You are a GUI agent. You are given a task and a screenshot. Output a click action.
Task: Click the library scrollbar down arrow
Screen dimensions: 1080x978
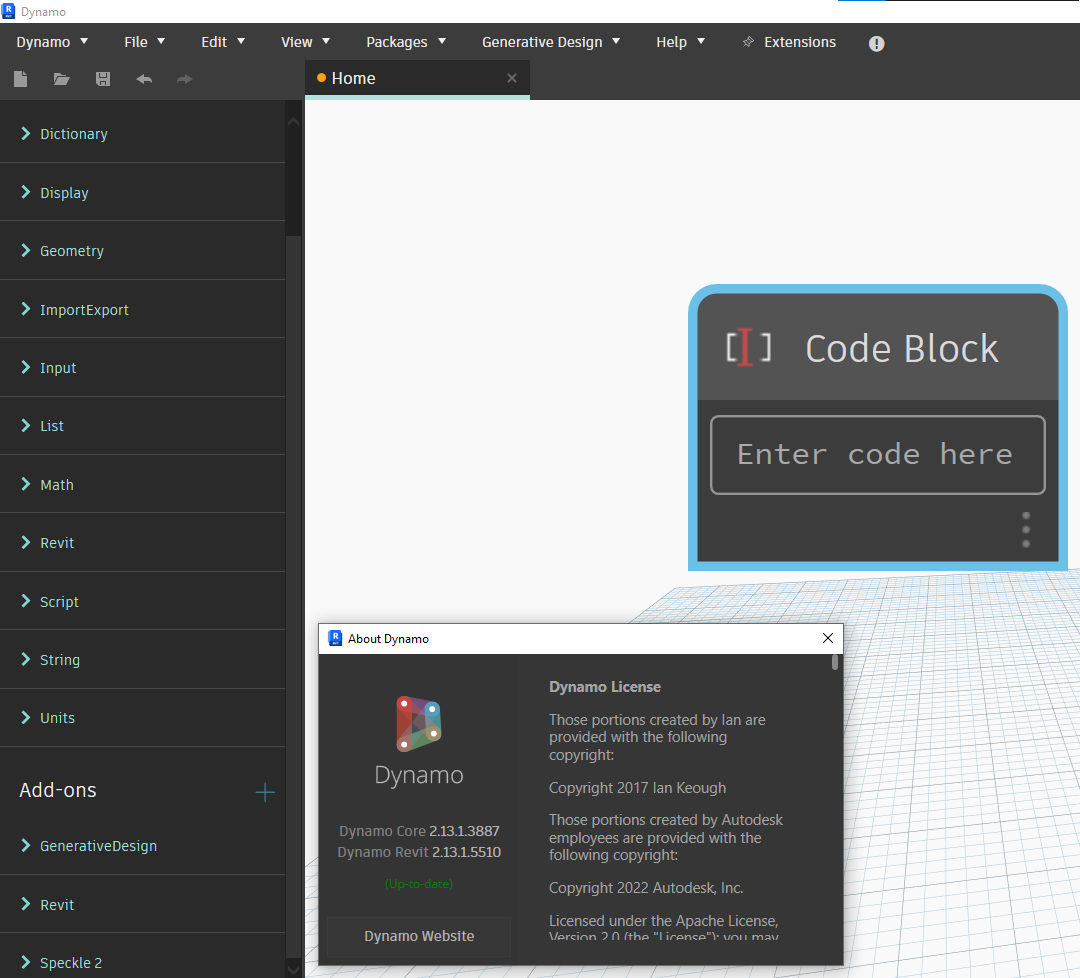[293, 969]
